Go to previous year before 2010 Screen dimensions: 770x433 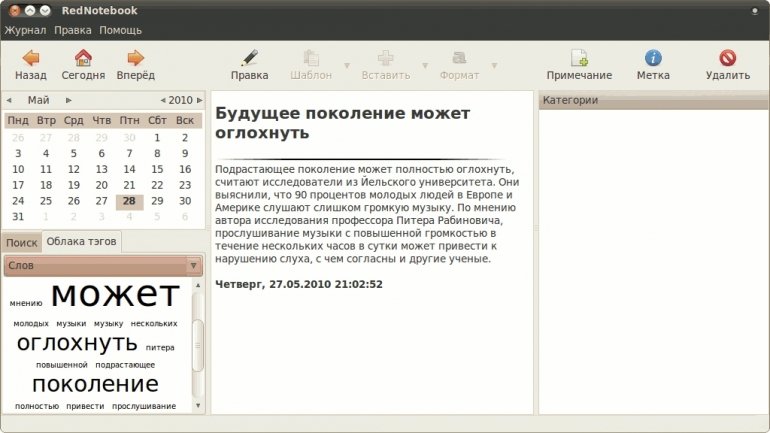tap(163, 100)
